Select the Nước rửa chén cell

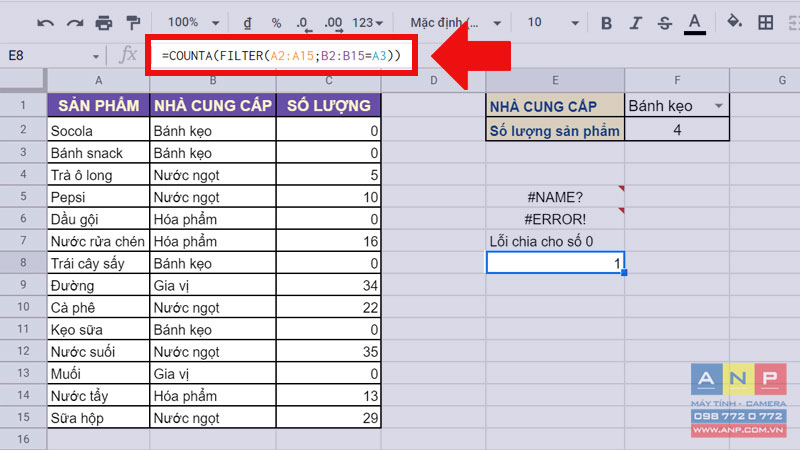pos(98,241)
